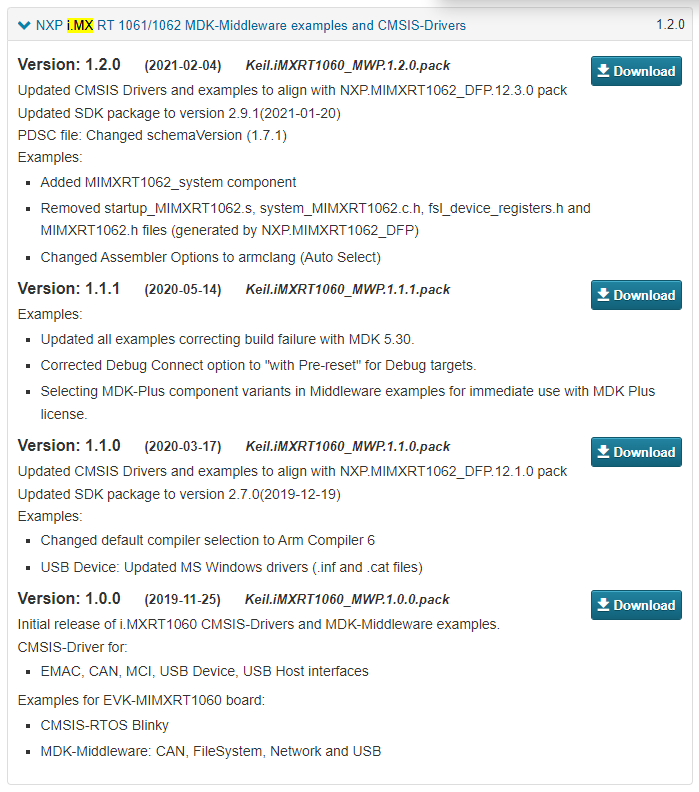Download the 2020-03-17 release pack
699x792 pixels.
tap(636, 452)
